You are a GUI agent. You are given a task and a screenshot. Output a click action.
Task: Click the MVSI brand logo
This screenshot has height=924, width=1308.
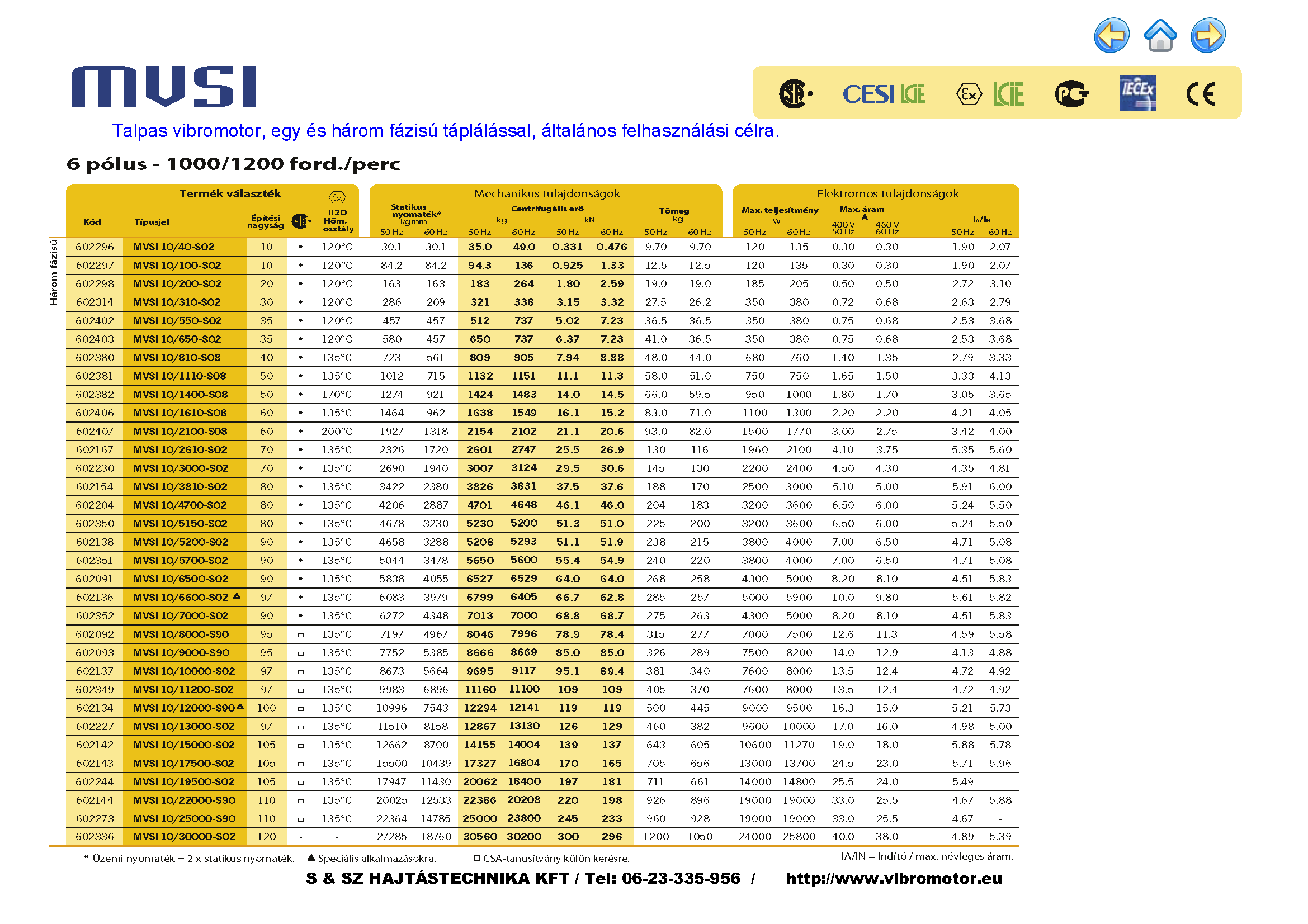click(164, 87)
